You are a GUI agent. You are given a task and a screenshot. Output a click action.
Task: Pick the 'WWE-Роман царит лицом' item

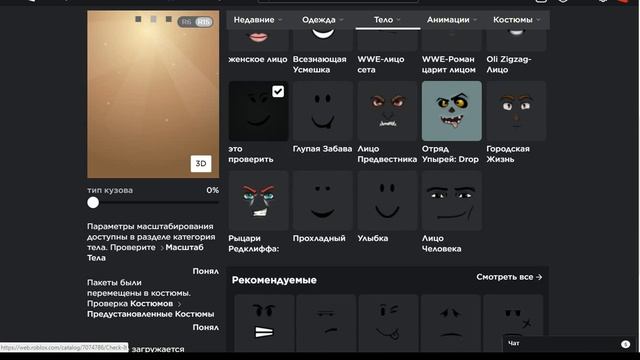tap(452, 40)
